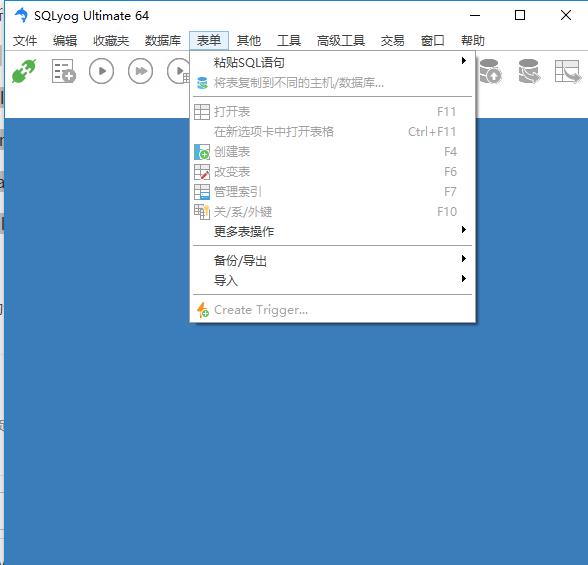The width and height of the screenshot is (588, 565).
Task: Click the execute all queries icon
Action: pyautogui.click(x=140, y=71)
